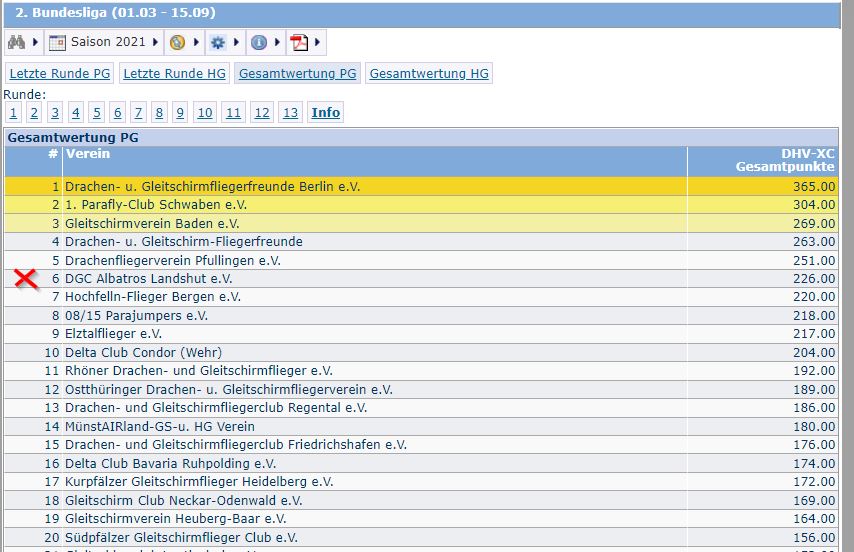Click the blue gear settings icon

tap(218, 42)
